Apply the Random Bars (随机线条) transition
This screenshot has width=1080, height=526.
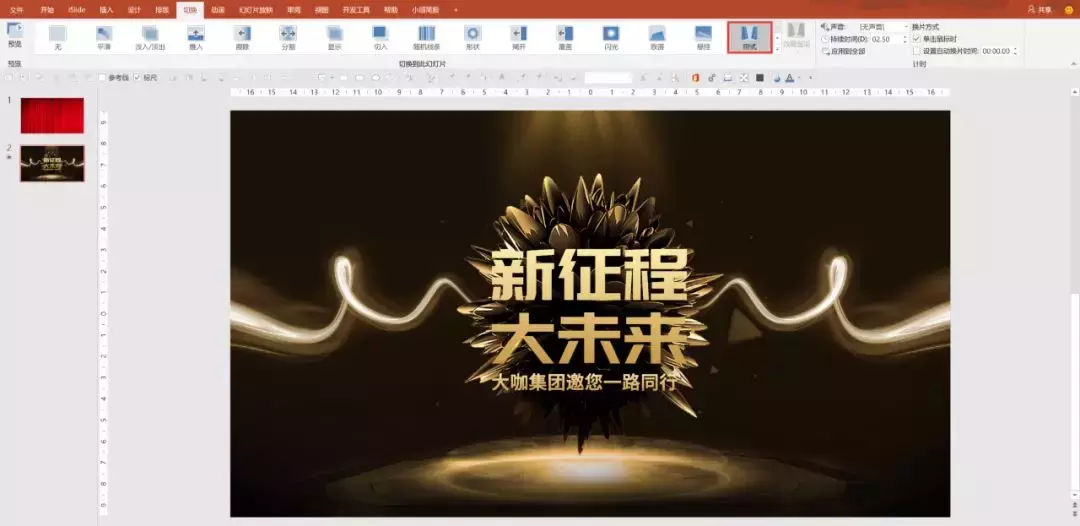(427, 36)
